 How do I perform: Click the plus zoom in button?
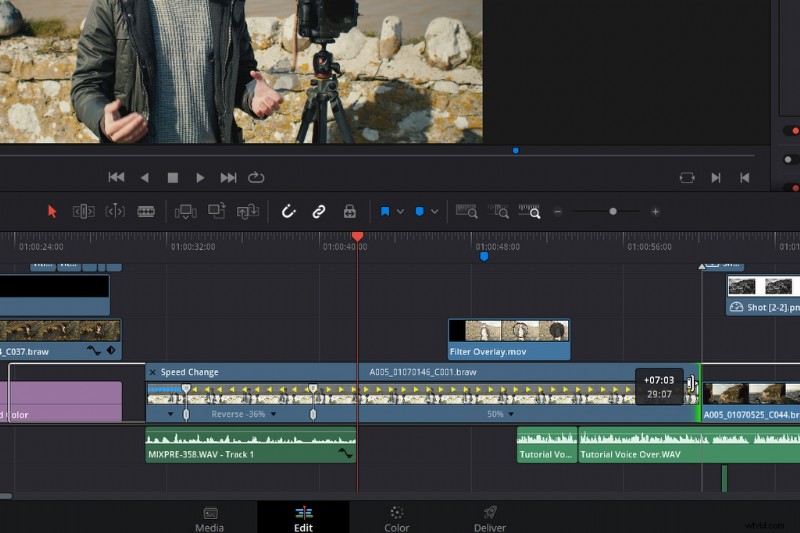pyautogui.click(x=655, y=211)
